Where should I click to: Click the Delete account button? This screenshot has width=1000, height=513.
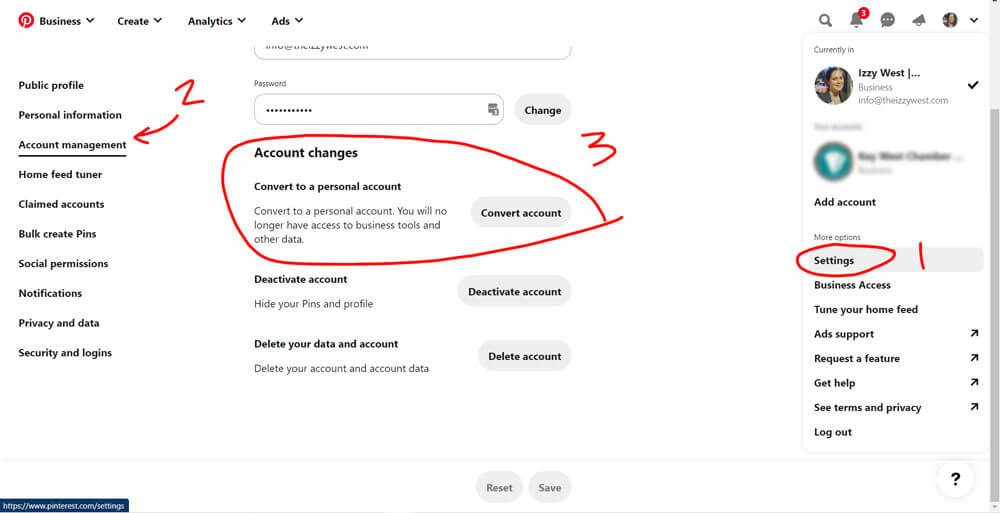(524, 356)
